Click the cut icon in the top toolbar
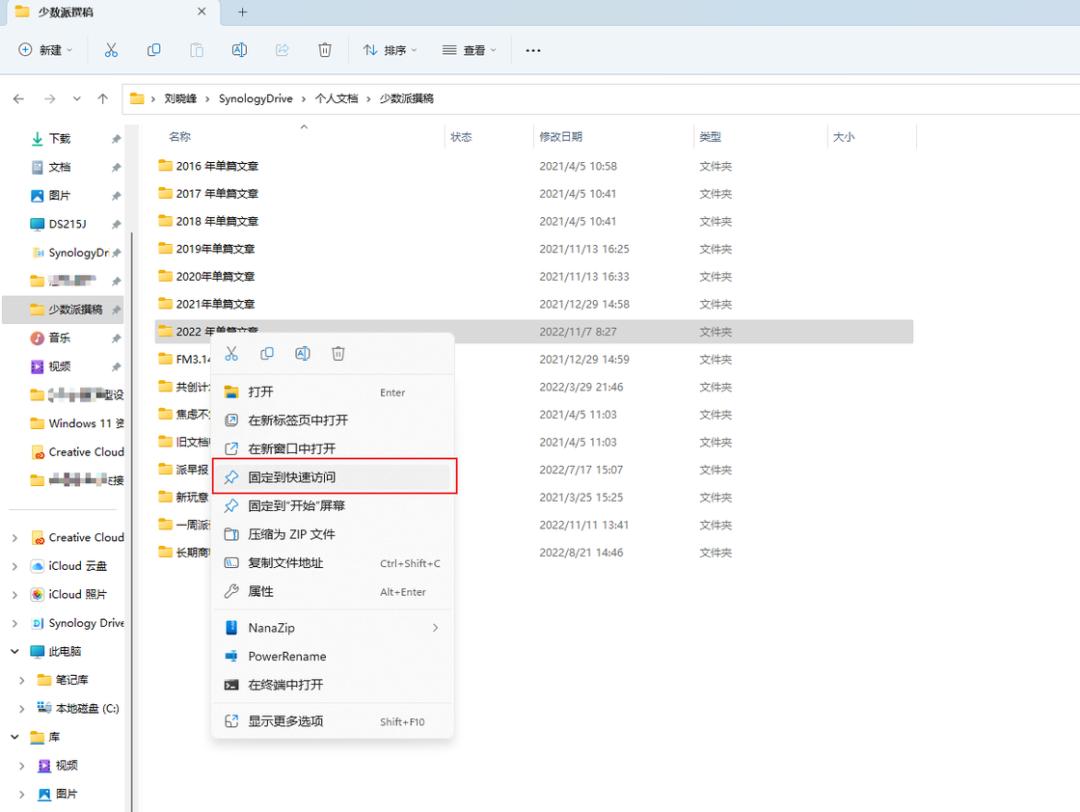1080x812 pixels. 111,50
